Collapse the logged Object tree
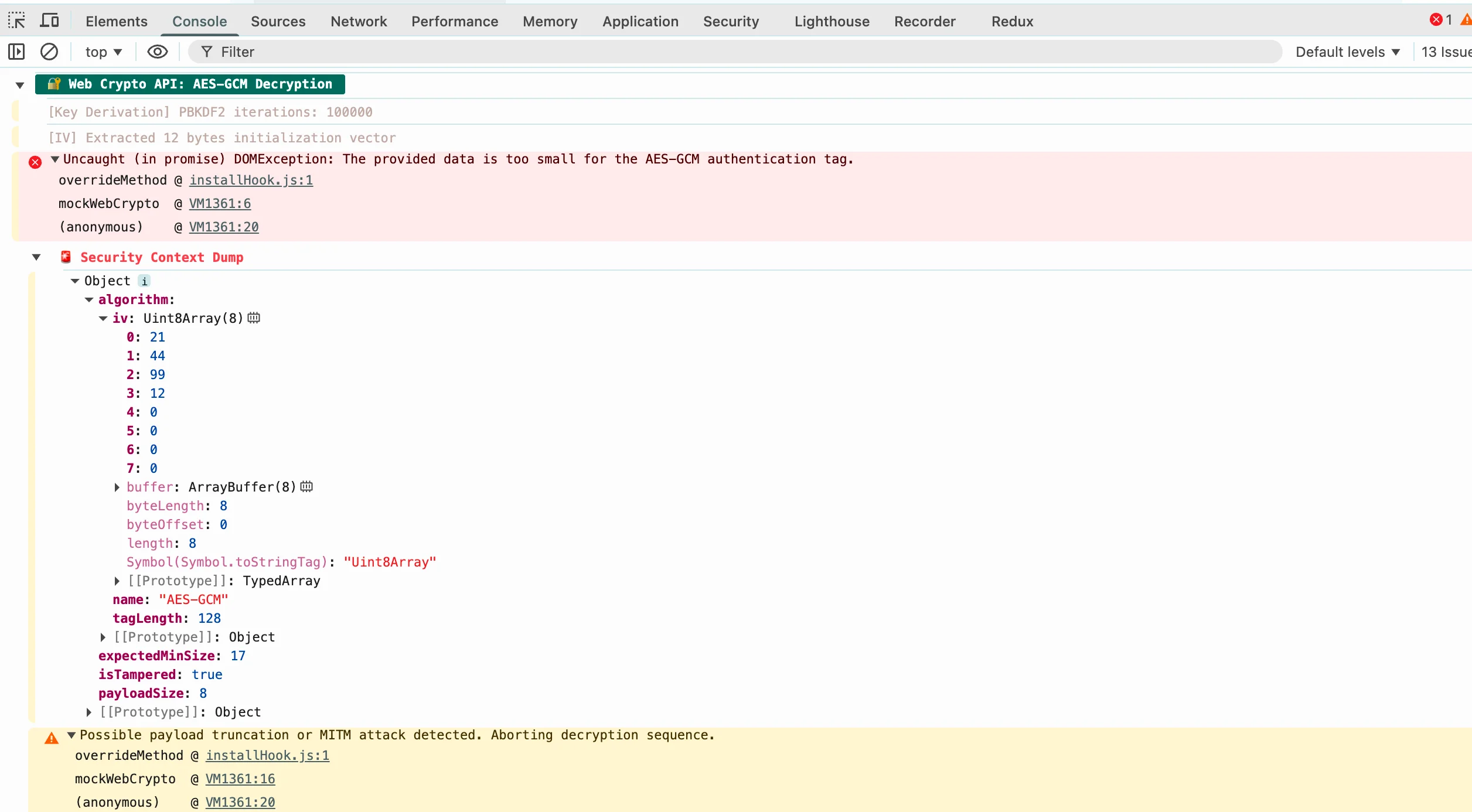The height and width of the screenshot is (812, 1472). 75,281
